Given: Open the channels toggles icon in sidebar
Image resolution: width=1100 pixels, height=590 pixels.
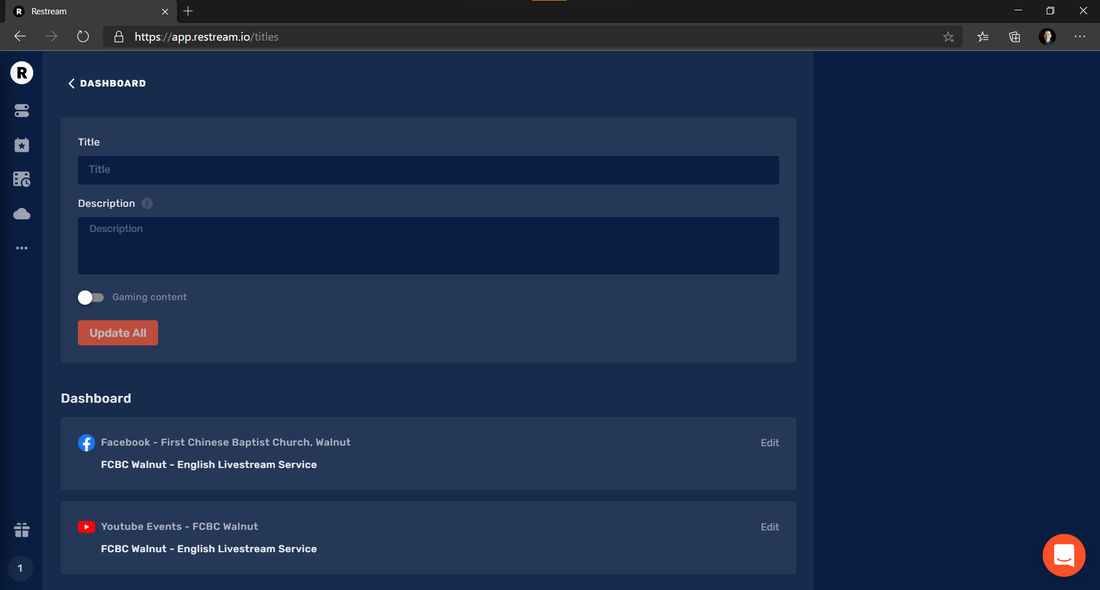Looking at the screenshot, I should tap(21, 111).
